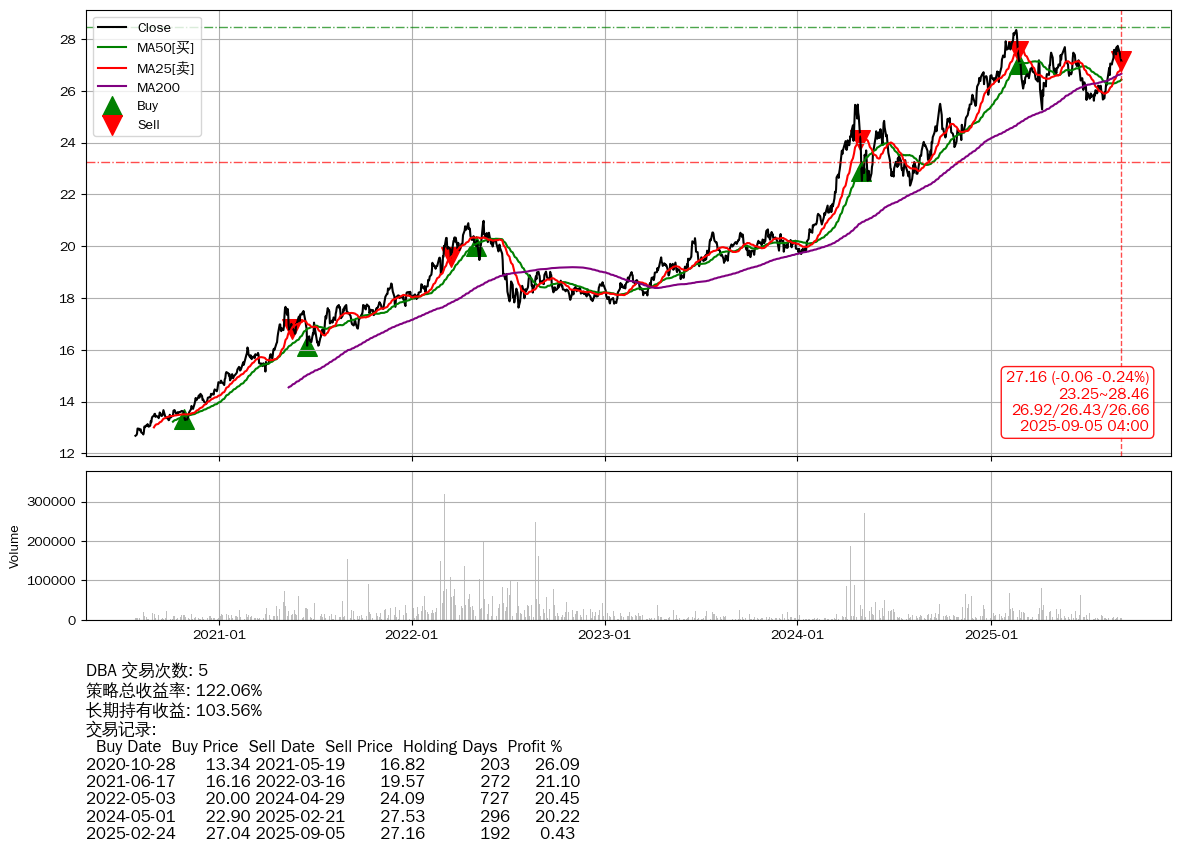Select the MA50[买] legend entry
Screen dimensions: 1180x852
[x=165, y=47]
